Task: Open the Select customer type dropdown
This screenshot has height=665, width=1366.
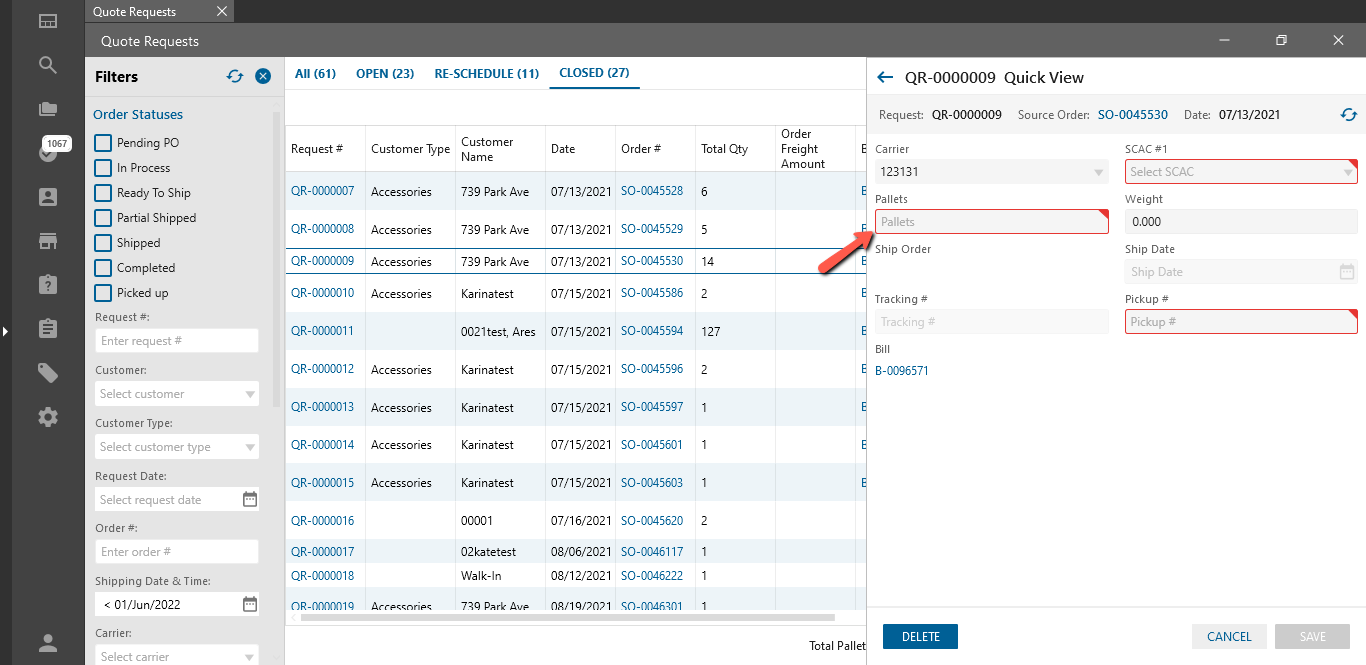Action: click(177, 447)
